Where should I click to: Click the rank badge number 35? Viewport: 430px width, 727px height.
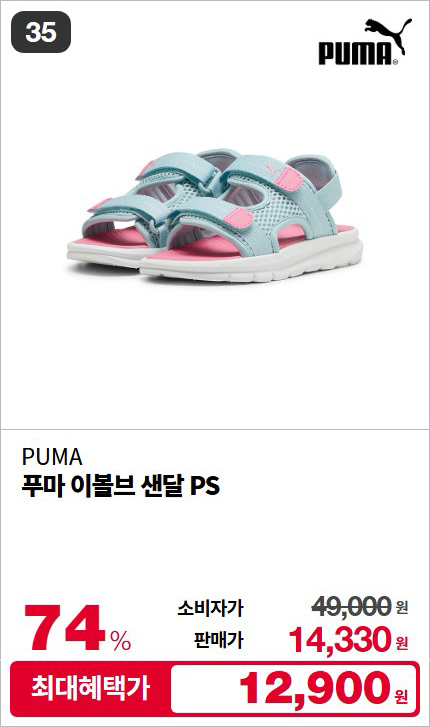tap(41, 32)
